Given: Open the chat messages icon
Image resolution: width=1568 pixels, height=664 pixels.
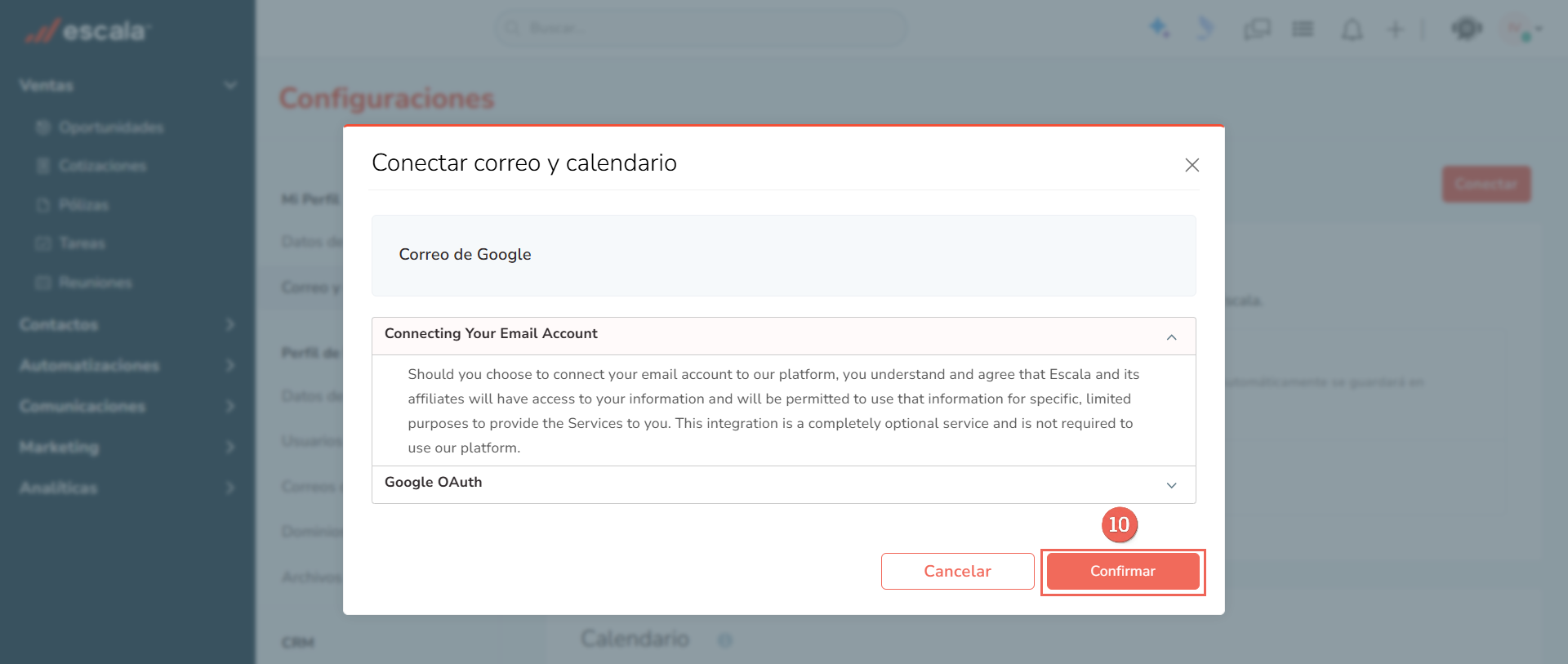Looking at the screenshot, I should [x=1257, y=30].
